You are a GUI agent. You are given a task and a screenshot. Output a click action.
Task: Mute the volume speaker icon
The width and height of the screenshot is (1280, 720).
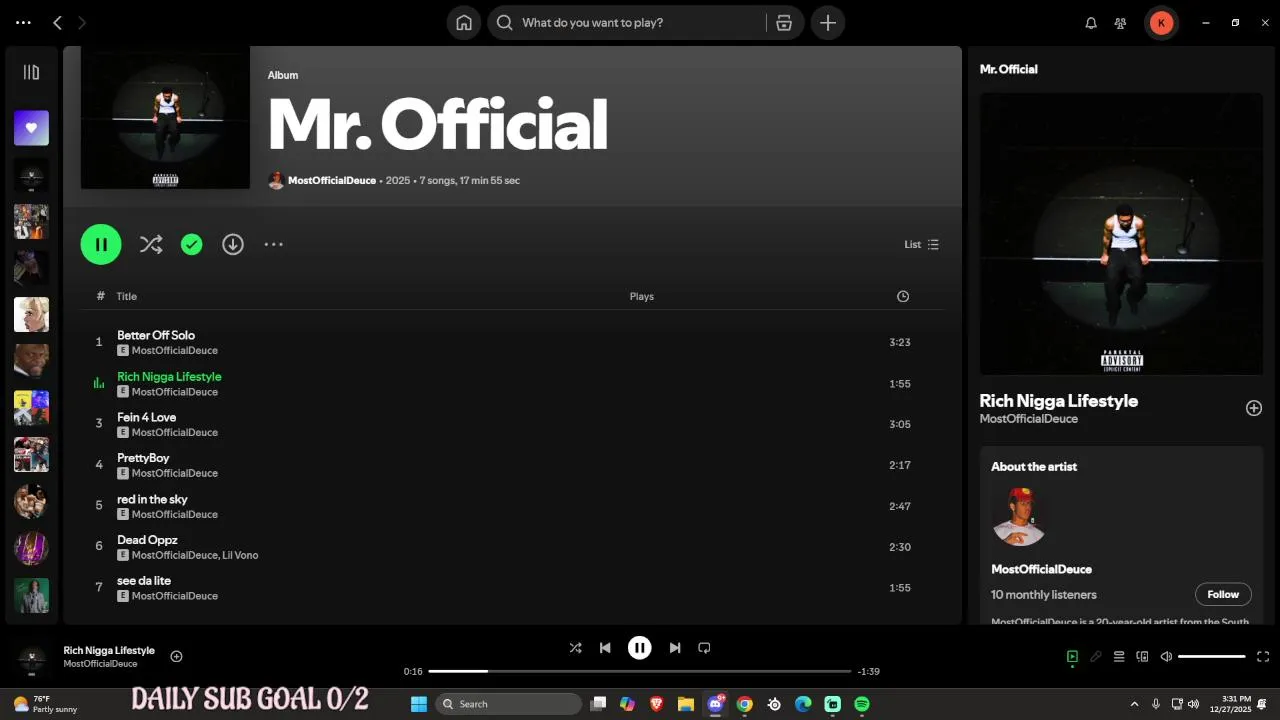coord(1166,657)
